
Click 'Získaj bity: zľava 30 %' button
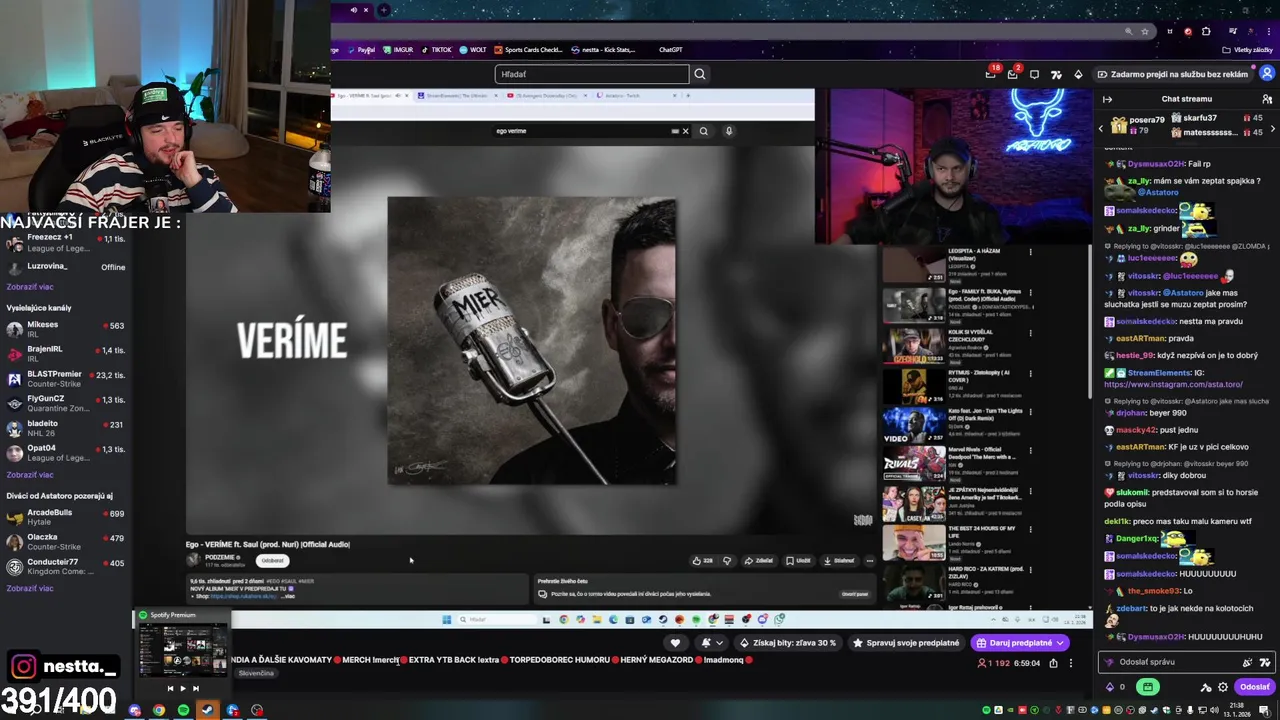click(787, 643)
